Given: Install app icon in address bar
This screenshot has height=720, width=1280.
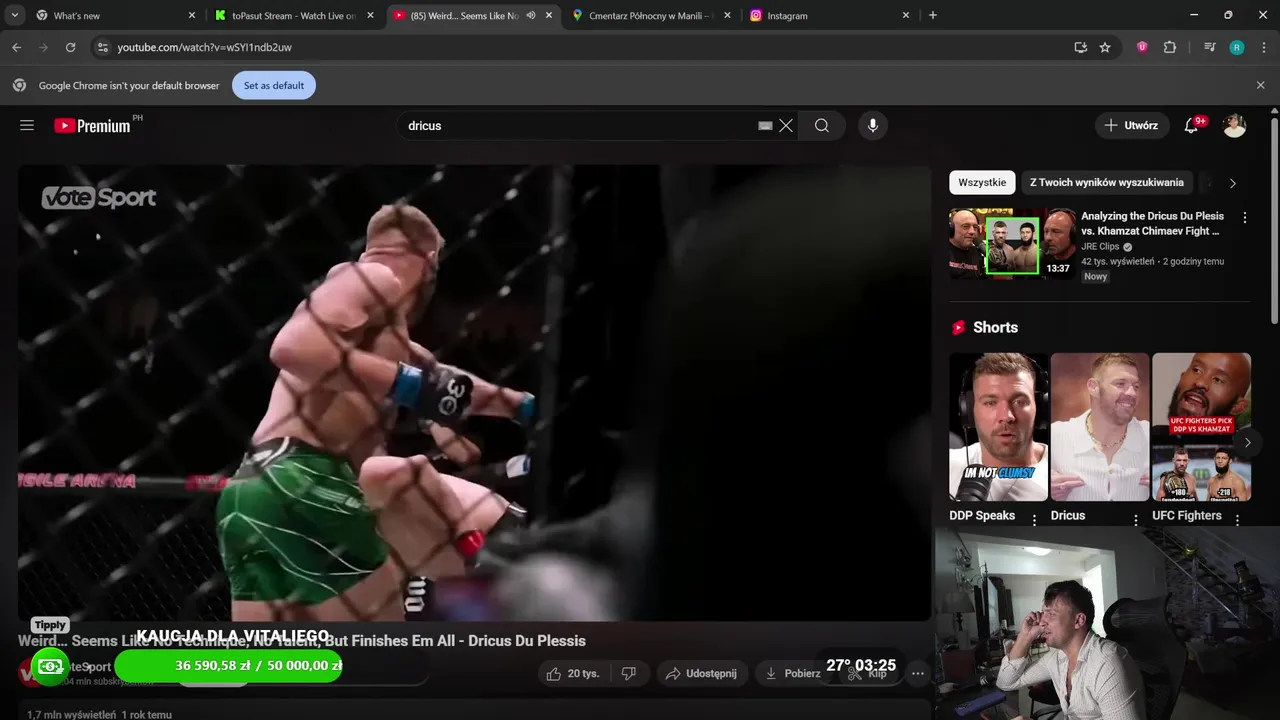Looking at the screenshot, I should pos(1080,47).
